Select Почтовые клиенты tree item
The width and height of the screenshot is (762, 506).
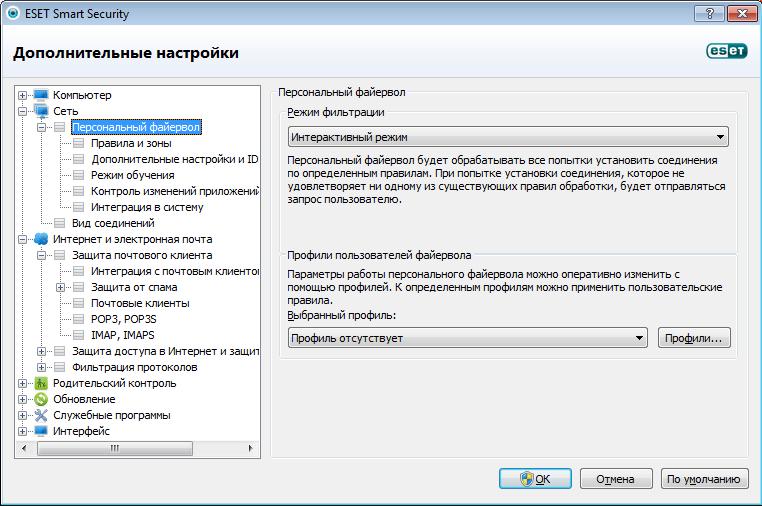tap(140, 303)
